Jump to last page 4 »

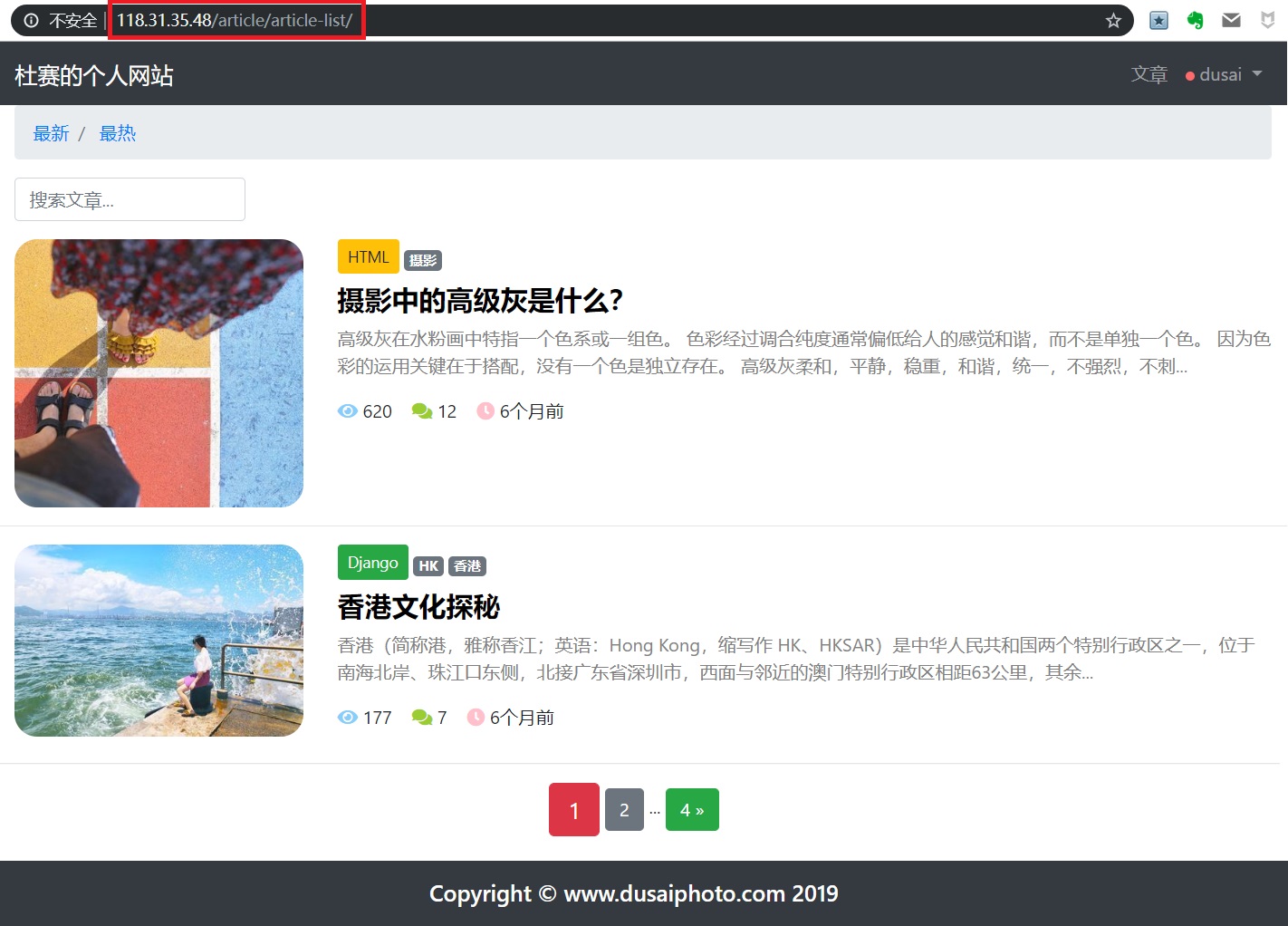pyautogui.click(x=692, y=810)
